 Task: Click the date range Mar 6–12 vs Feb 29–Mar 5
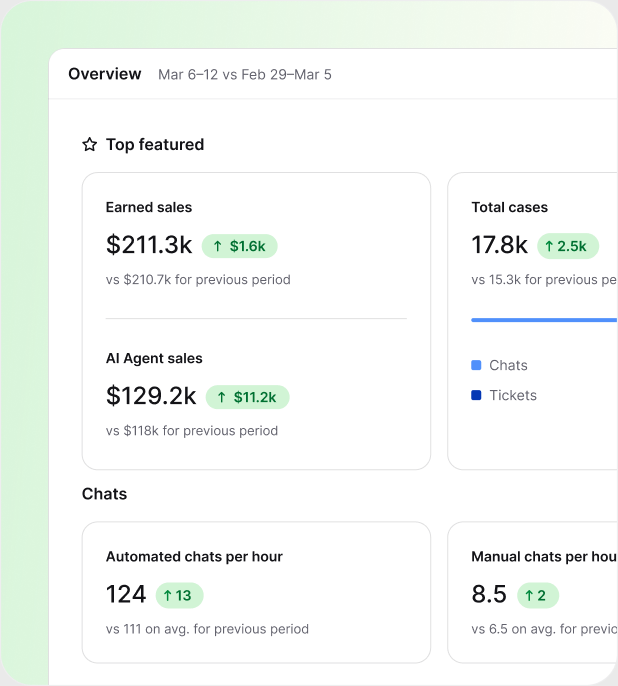pyautogui.click(x=244, y=74)
